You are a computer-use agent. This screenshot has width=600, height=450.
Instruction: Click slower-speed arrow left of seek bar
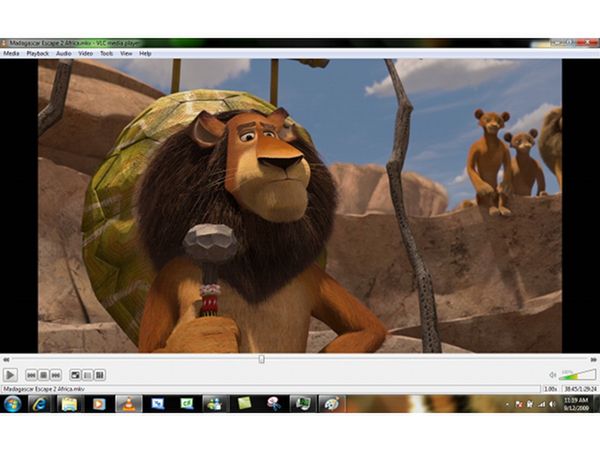point(6,360)
